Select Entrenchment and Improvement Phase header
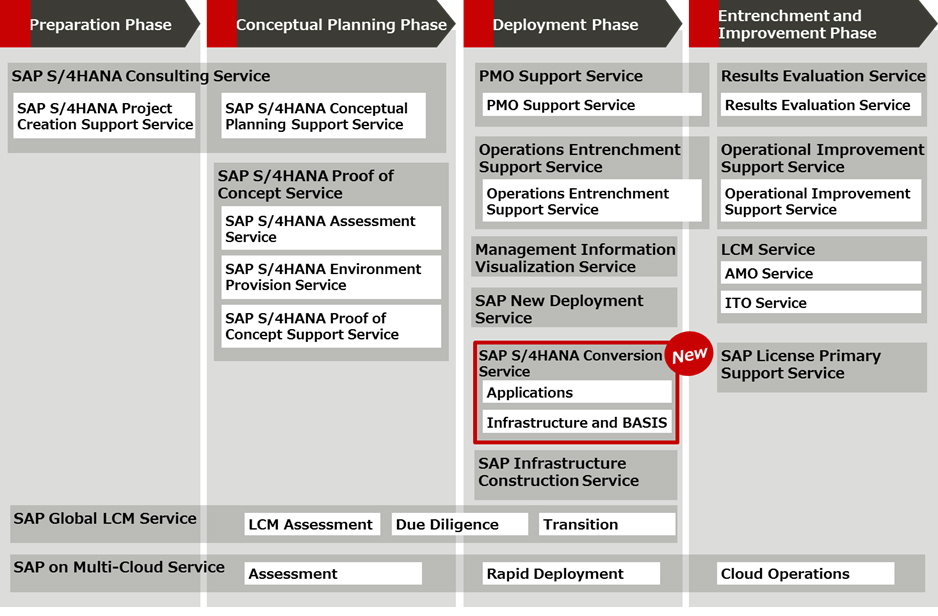938x616 pixels. pos(797,25)
